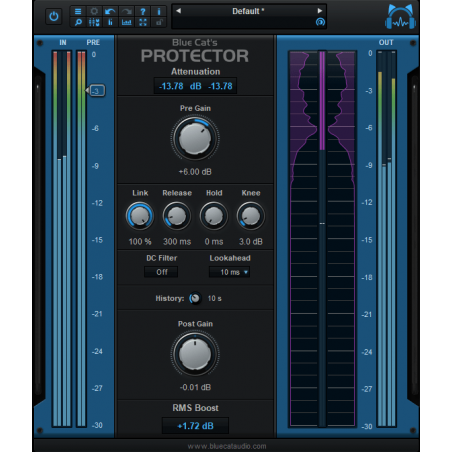
Task: Open the about info icon
Action: click(159, 11)
